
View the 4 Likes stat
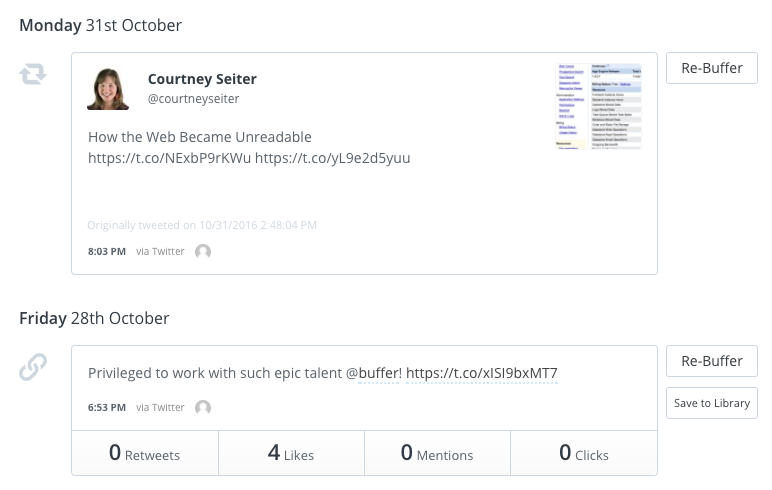point(291,453)
